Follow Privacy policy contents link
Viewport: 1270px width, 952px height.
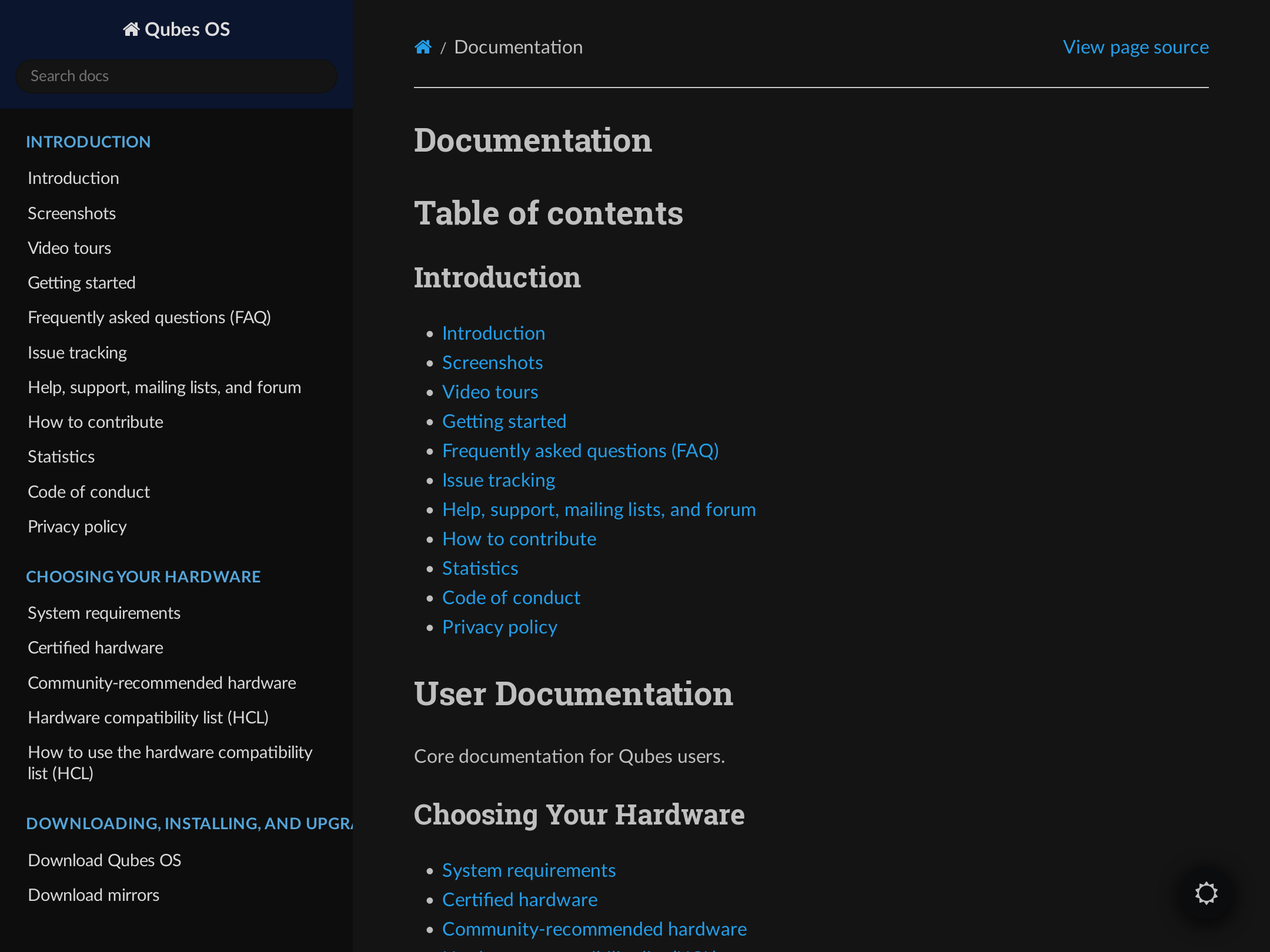click(499, 627)
